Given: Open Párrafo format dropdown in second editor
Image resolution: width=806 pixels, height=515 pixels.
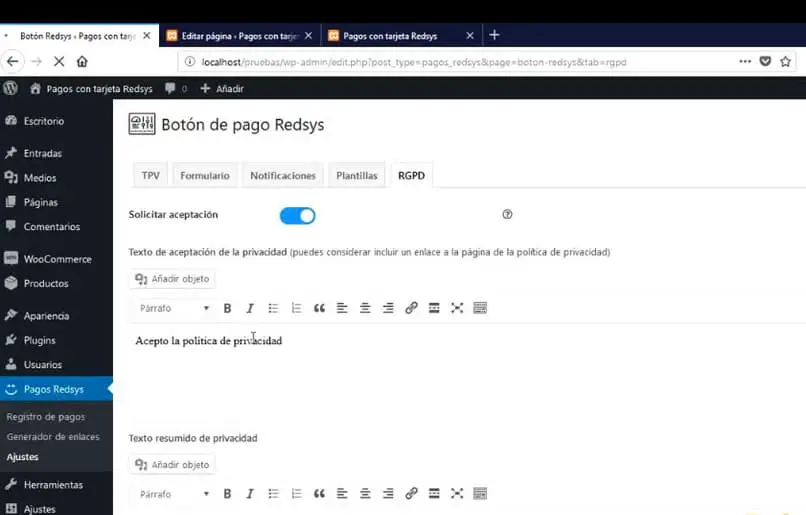Looking at the screenshot, I should click(174, 494).
